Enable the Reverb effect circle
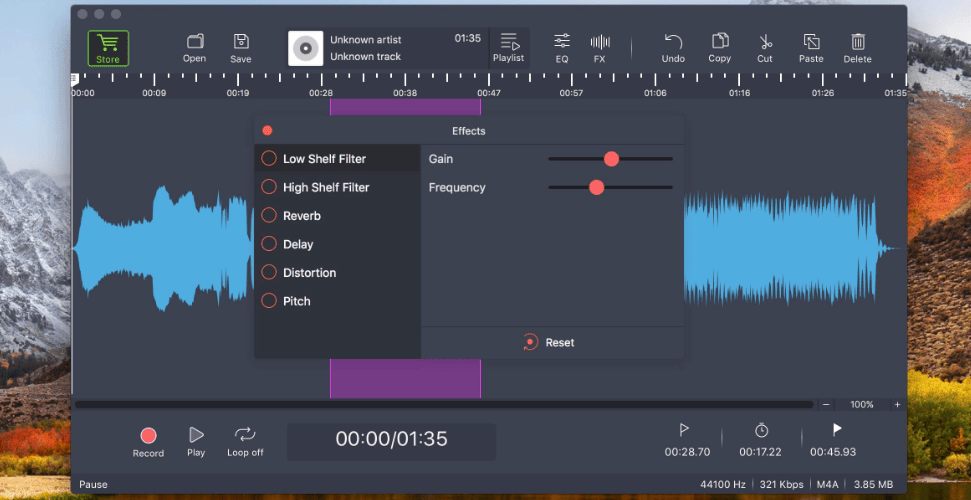 [x=269, y=216]
